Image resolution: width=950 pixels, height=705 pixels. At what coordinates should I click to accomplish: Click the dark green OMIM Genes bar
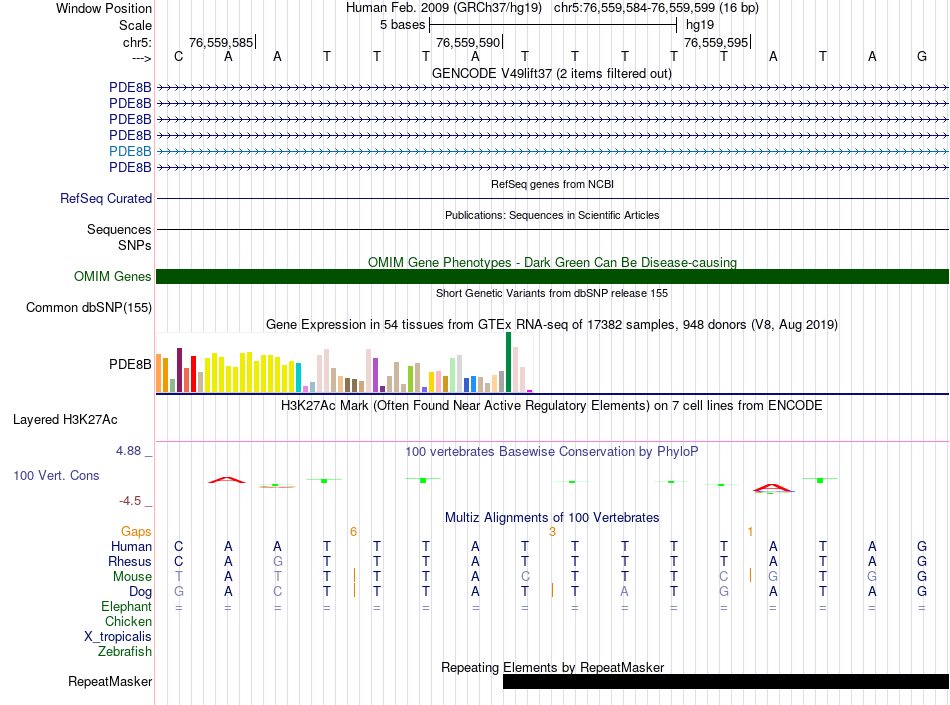pyautogui.click(x=552, y=277)
